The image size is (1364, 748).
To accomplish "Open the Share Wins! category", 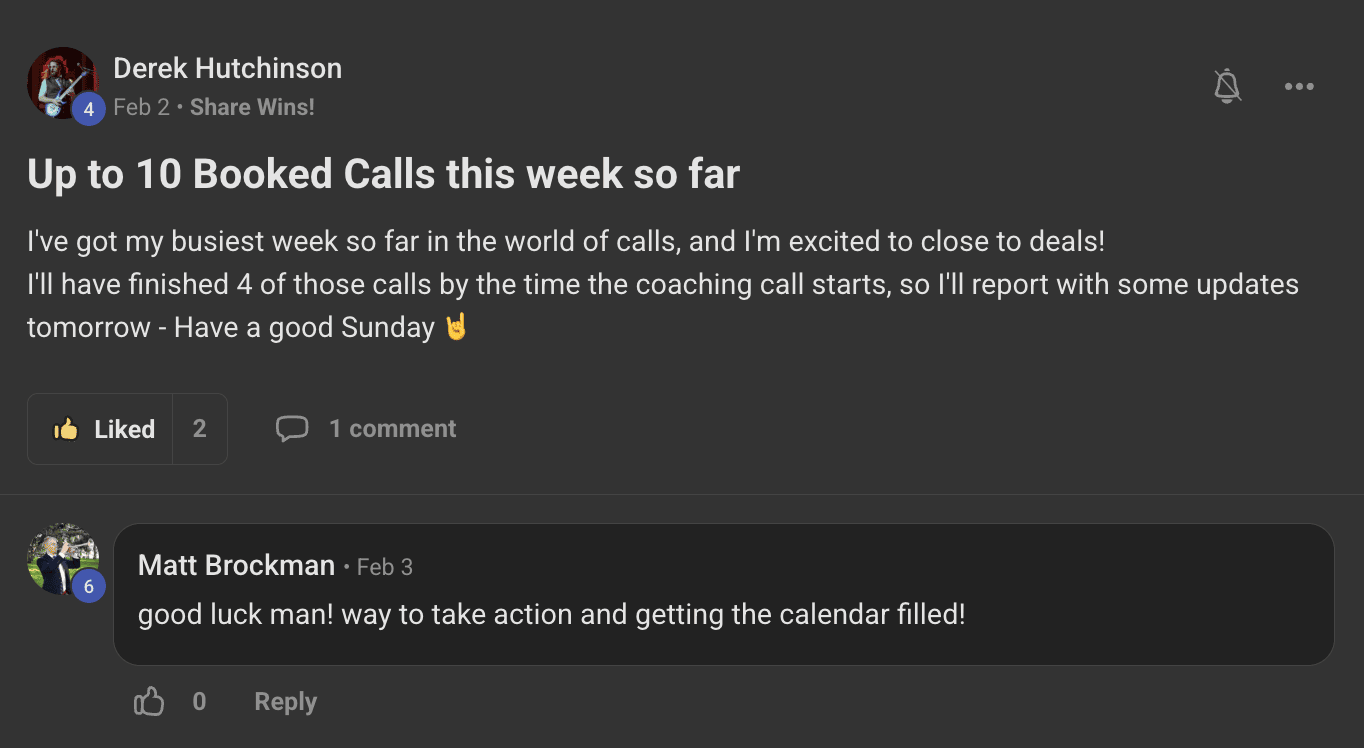I will coord(252,107).
